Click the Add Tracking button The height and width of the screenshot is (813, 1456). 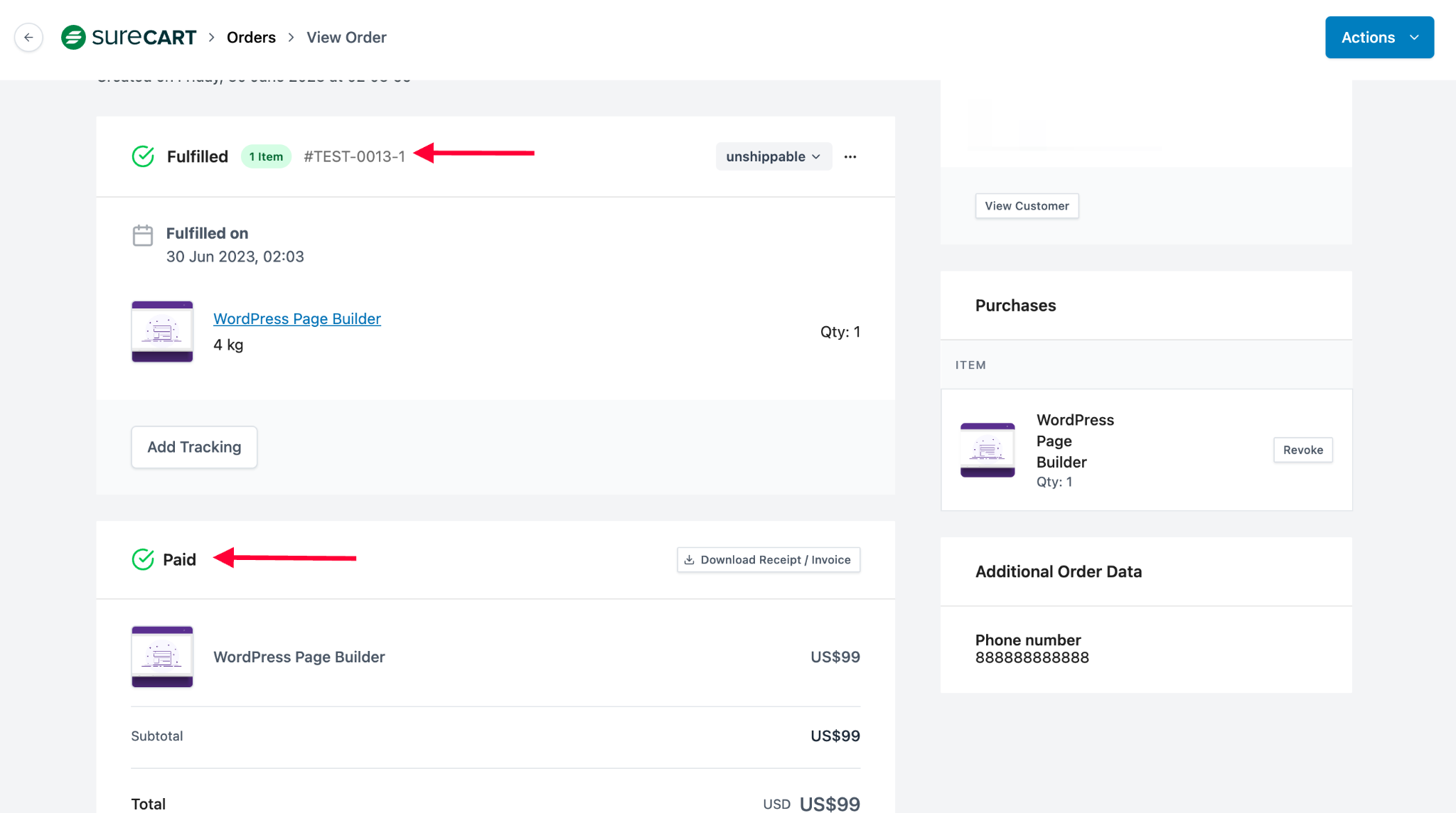(x=194, y=447)
